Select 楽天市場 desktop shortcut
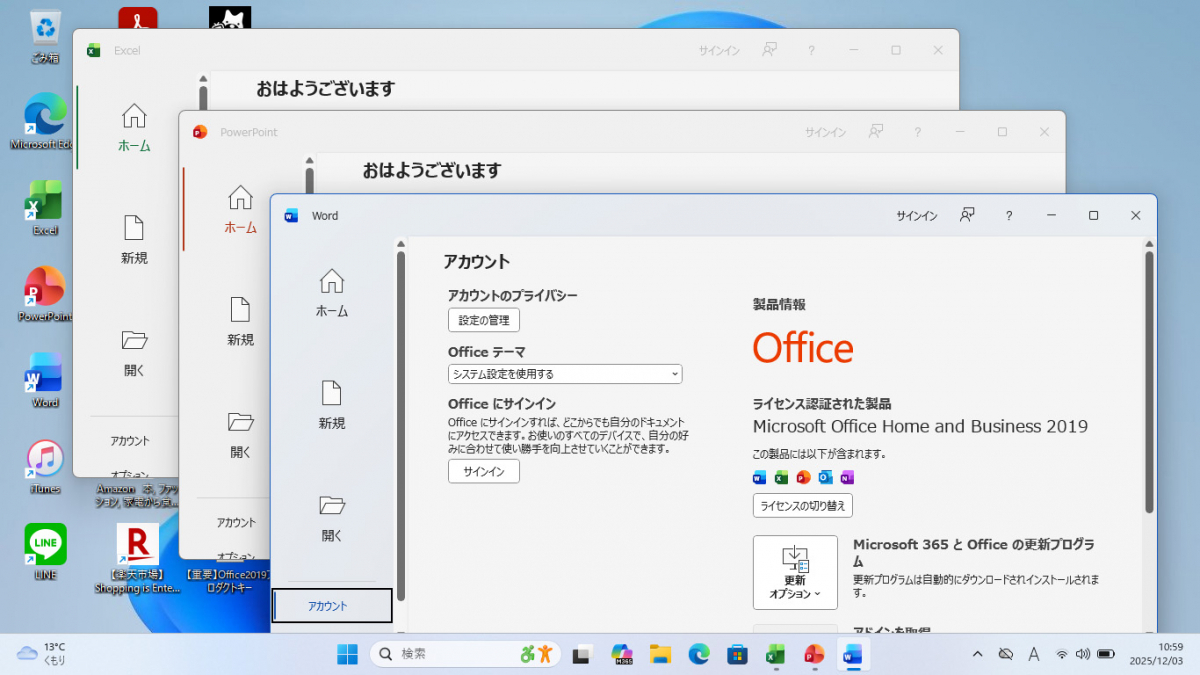Screen dimensions: 1200x675 pos(138,558)
